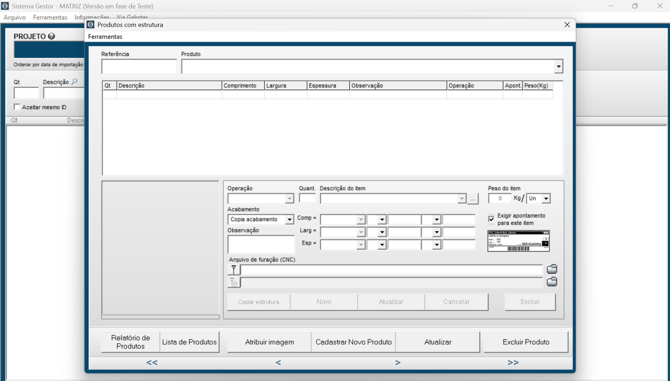This screenshot has height=381, width=670.
Task: Jump to the last product with >>
Action: (x=513, y=362)
